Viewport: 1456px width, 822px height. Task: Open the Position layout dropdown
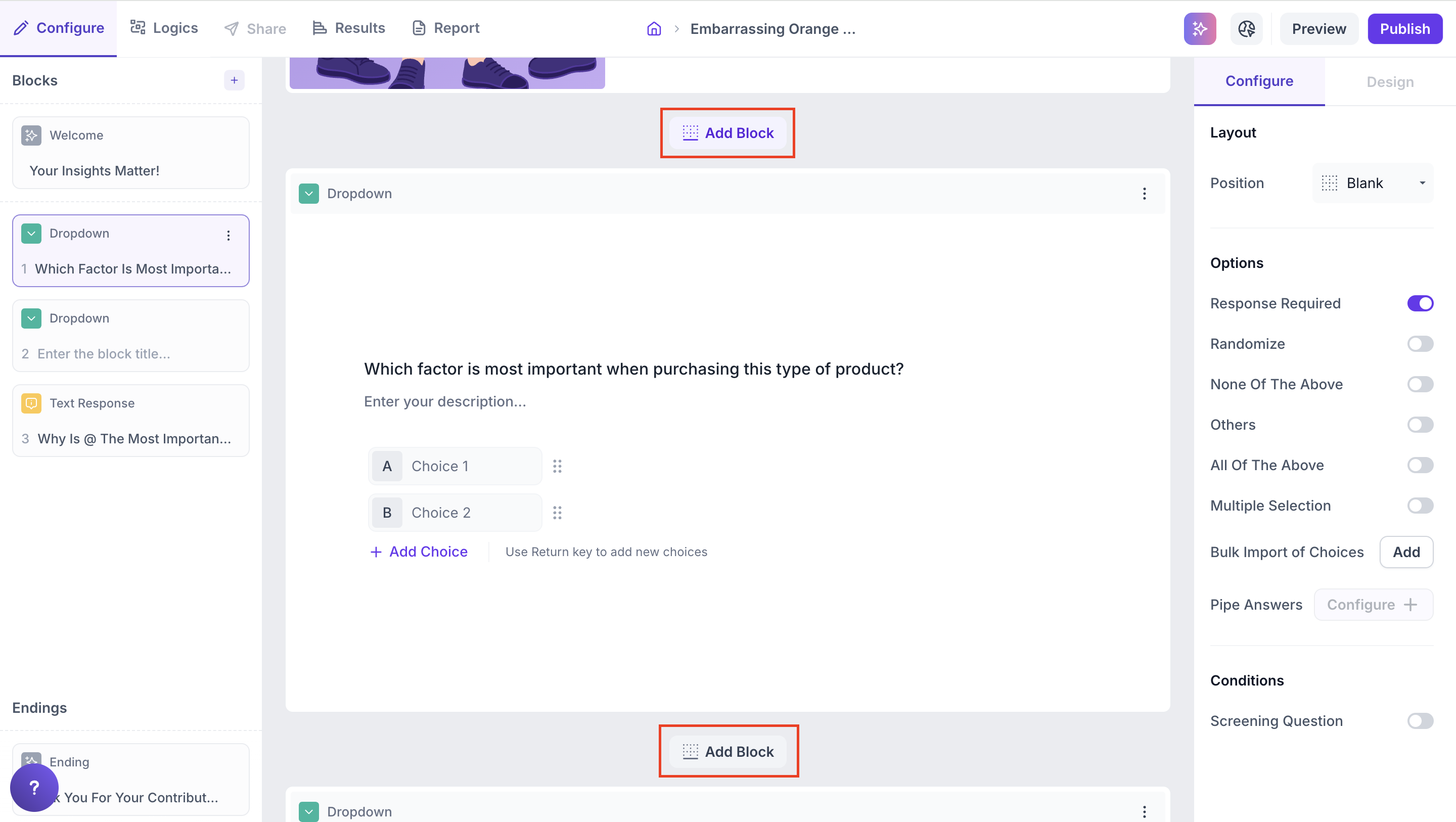click(1373, 183)
